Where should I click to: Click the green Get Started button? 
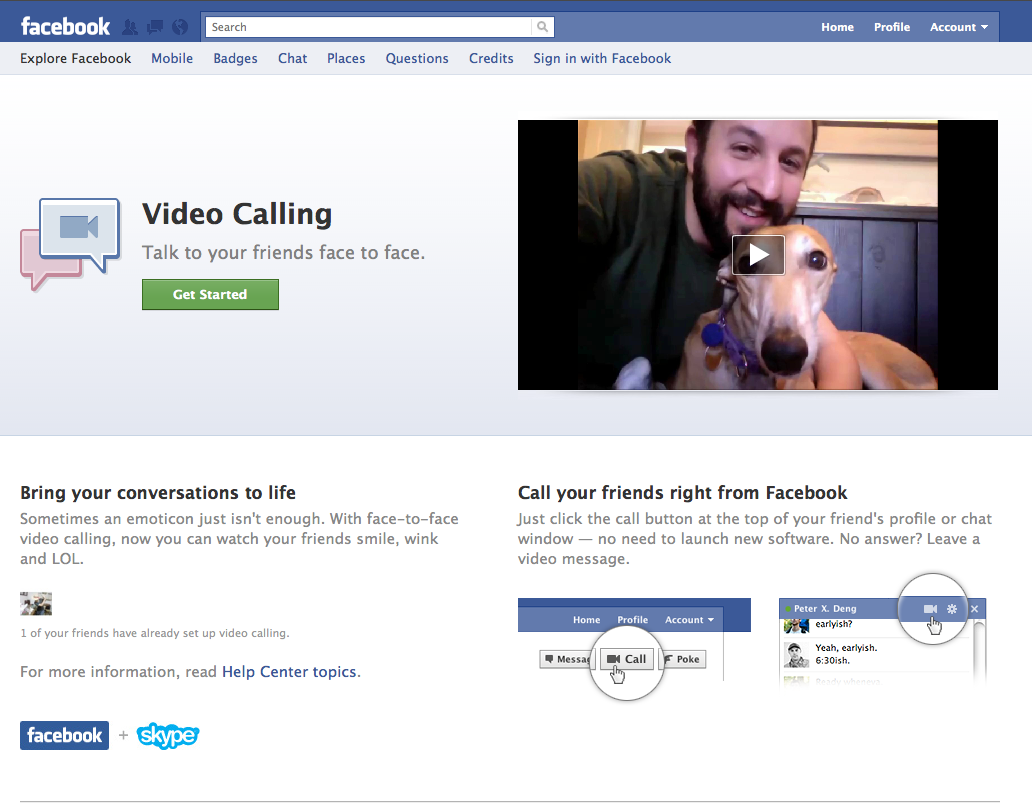click(x=210, y=294)
